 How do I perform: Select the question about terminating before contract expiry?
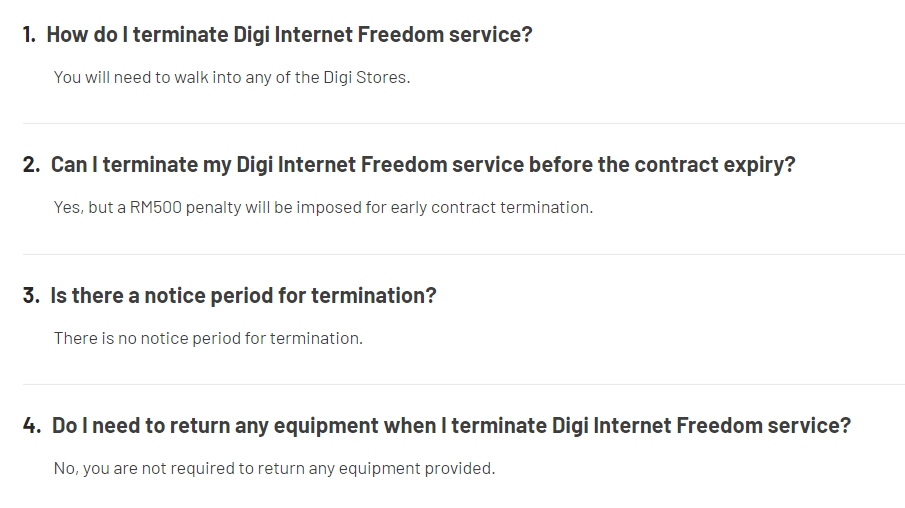423,165
